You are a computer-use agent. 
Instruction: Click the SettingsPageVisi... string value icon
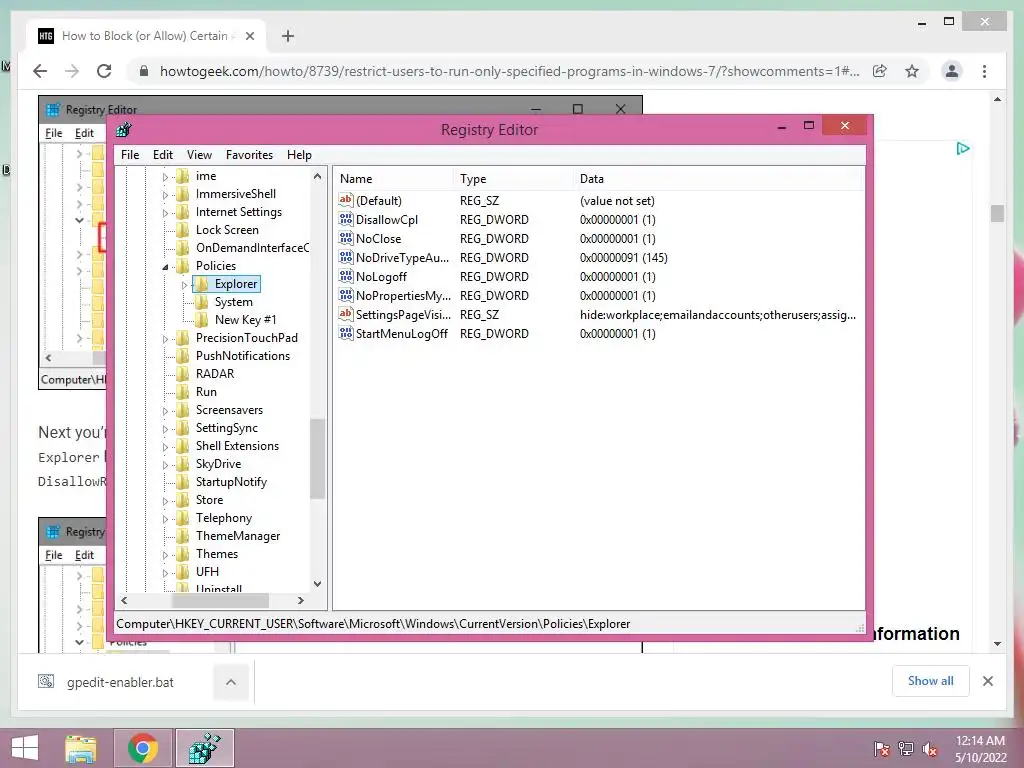click(x=346, y=314)
